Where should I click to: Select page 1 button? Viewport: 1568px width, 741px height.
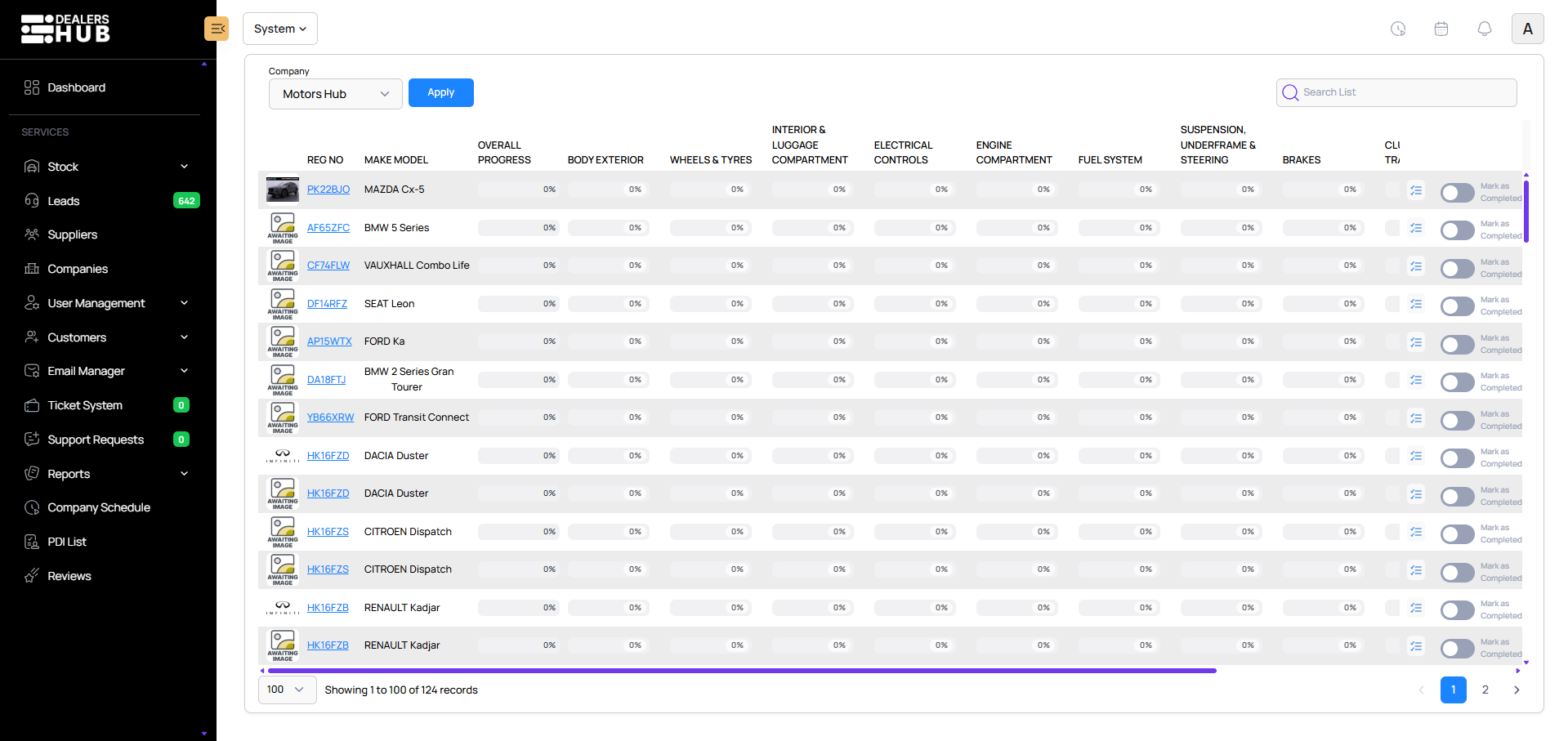point(1454,690)
